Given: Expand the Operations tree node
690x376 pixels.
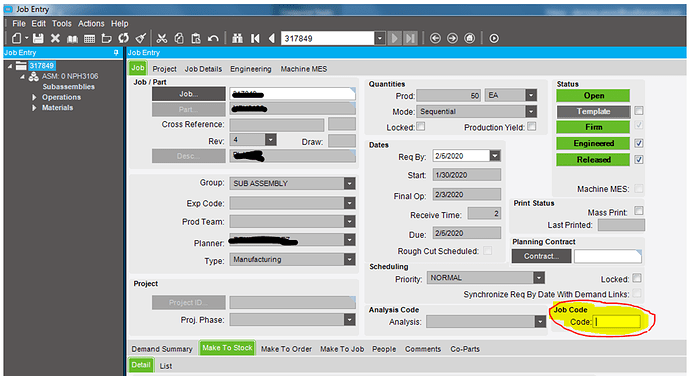Looking at the screenshot, I should coord(34,97).
